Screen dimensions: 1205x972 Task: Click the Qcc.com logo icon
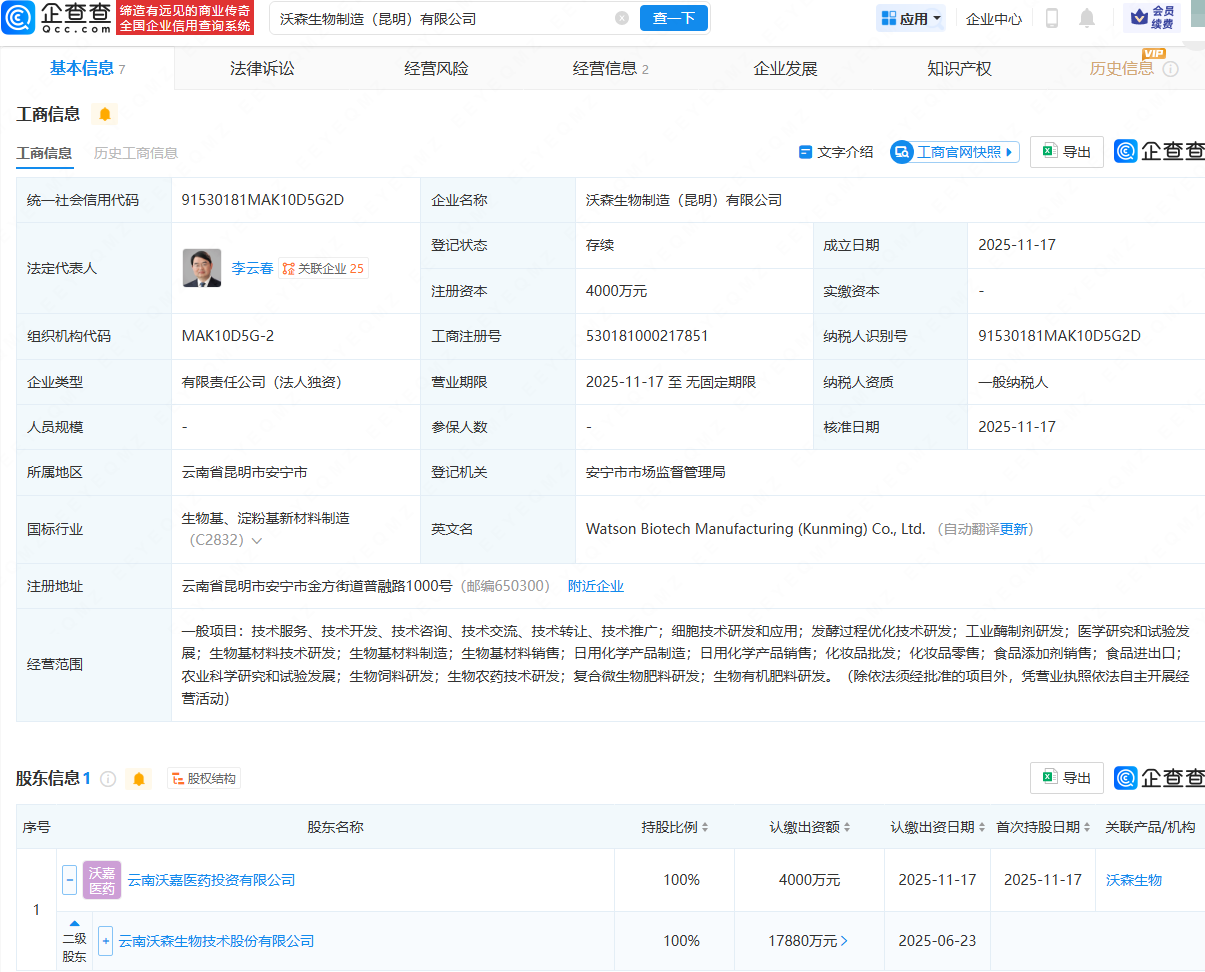(x=19, y=18)
